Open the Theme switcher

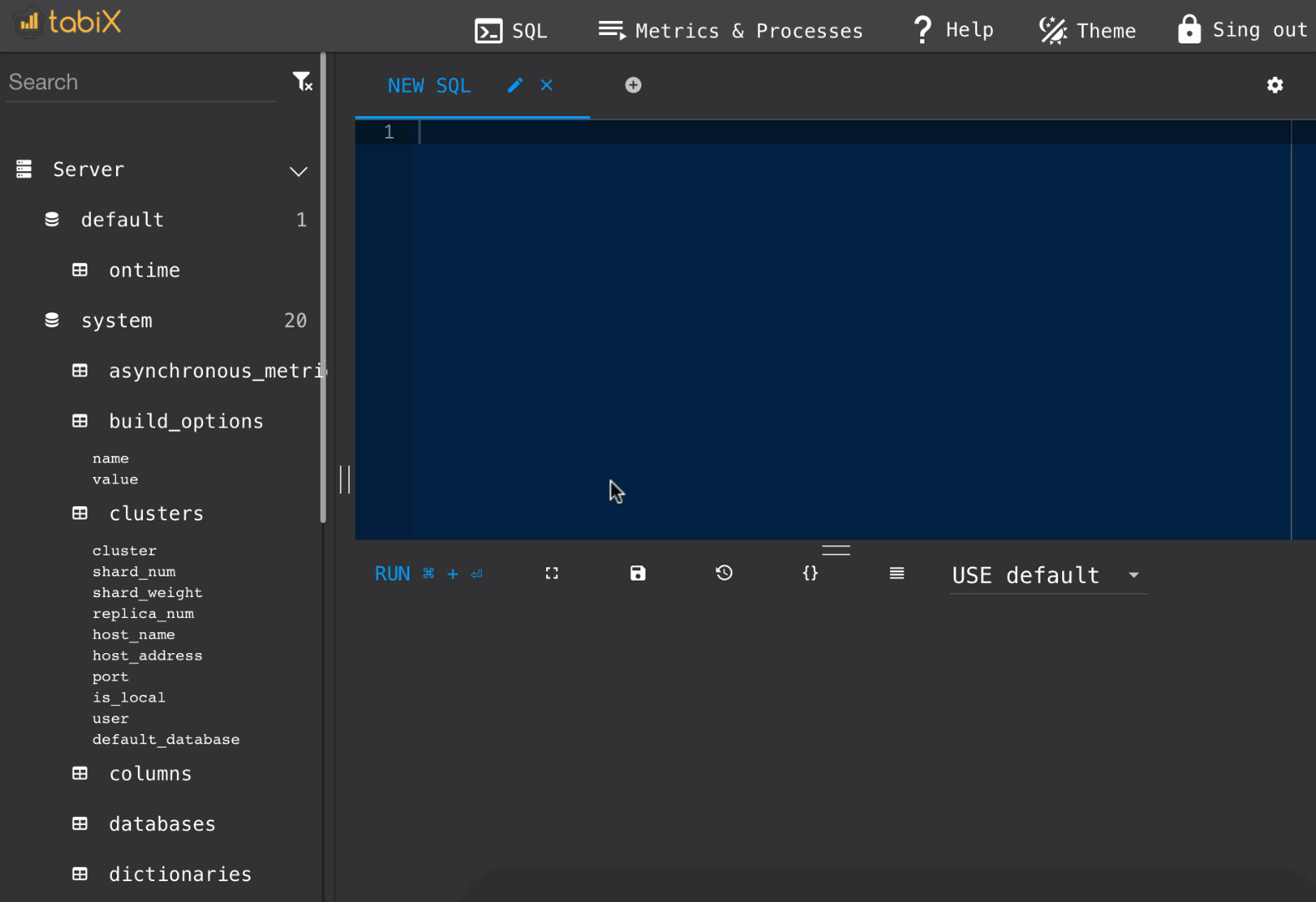[1087, 31]
